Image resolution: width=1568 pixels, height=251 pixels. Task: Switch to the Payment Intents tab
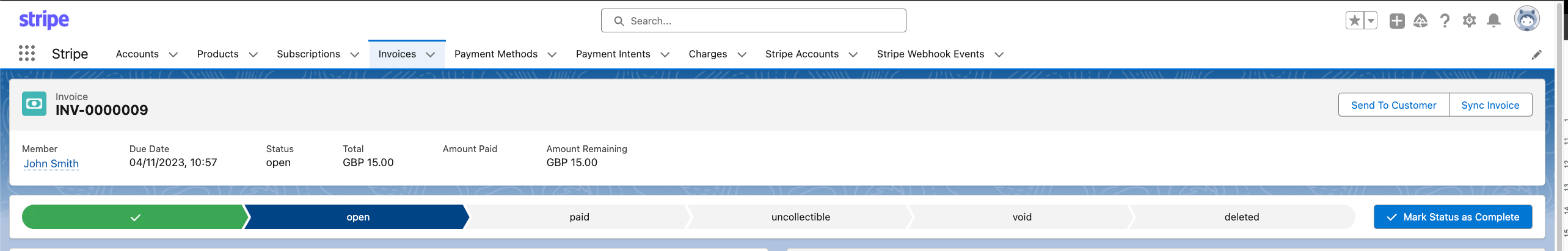point(613,54)
